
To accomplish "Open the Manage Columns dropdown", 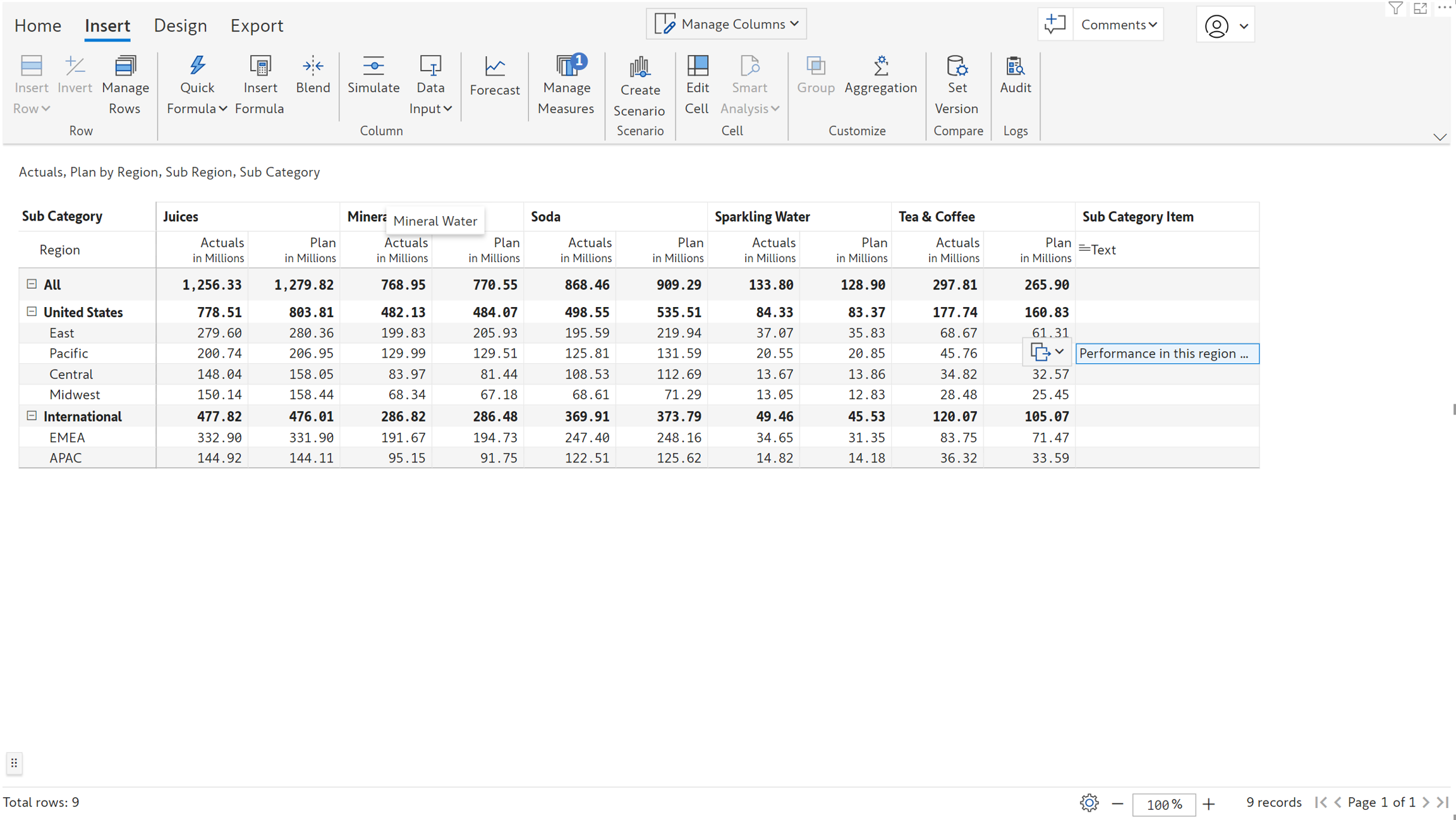I will 726,24.
